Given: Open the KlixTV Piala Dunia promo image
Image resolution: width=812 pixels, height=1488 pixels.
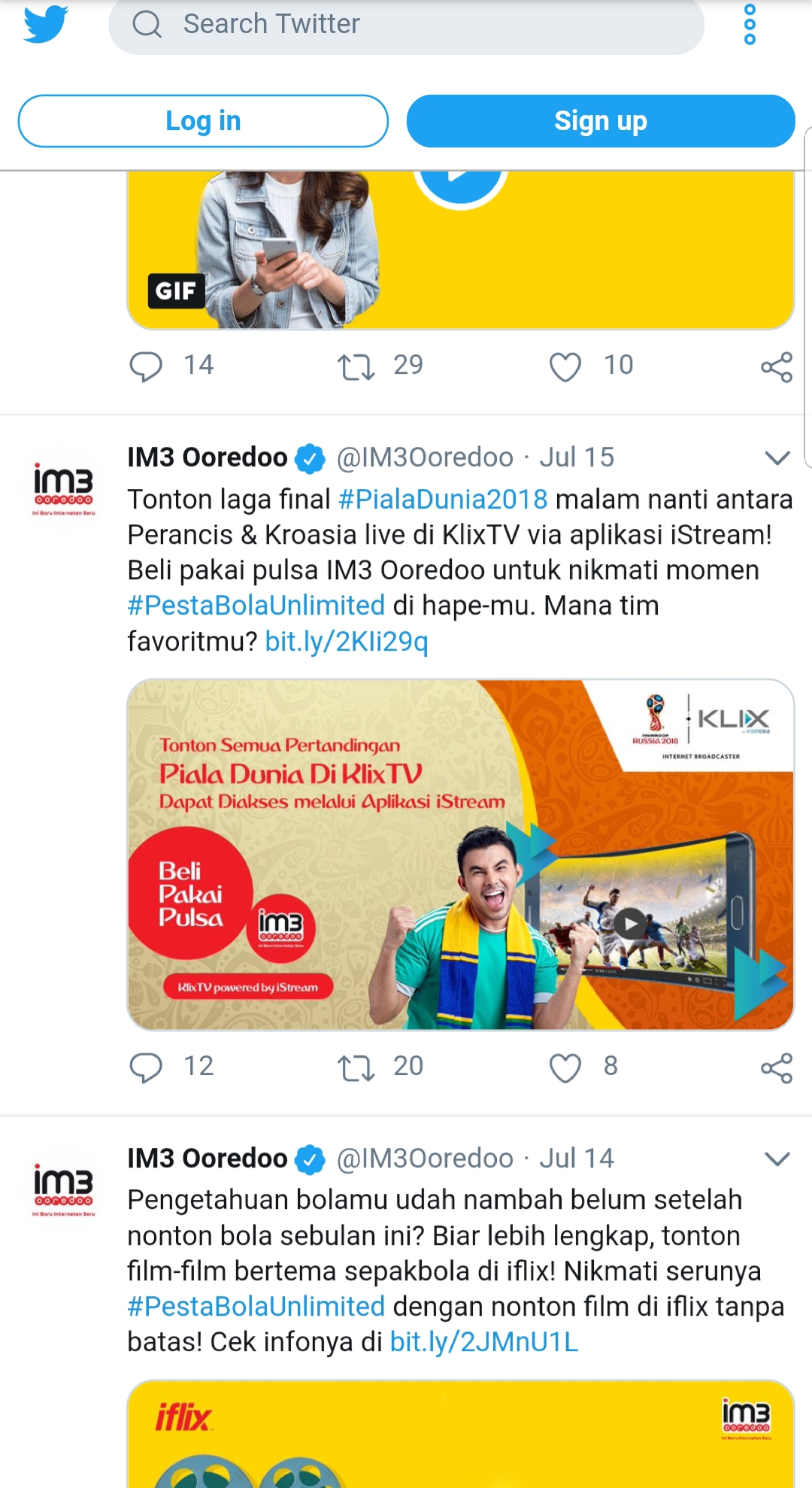Looking at the screenshot, I should click(x=461, y=855).
